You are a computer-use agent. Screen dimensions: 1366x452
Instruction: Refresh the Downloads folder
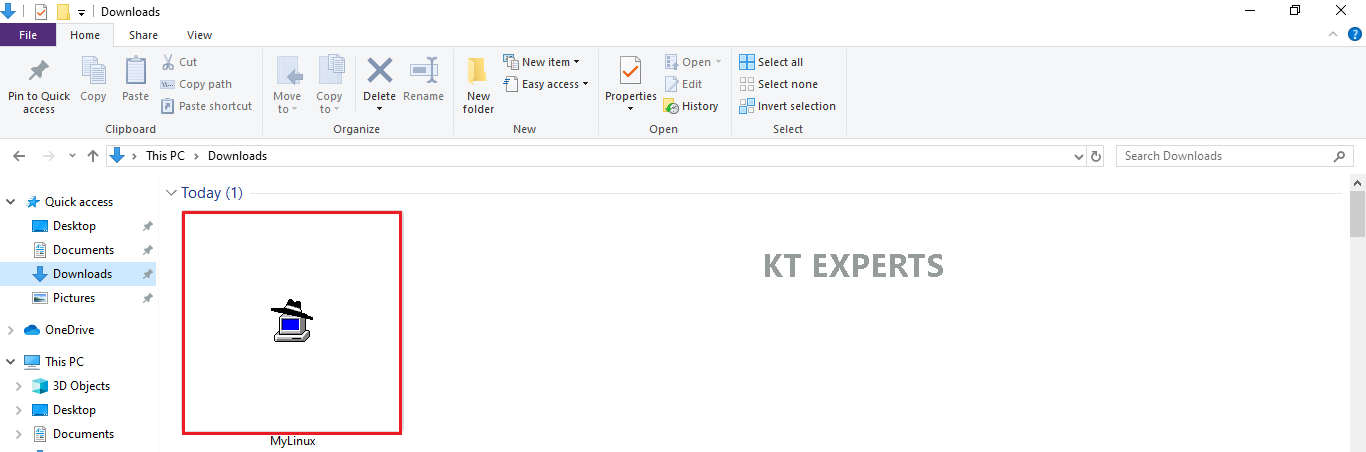point(1096,156)
